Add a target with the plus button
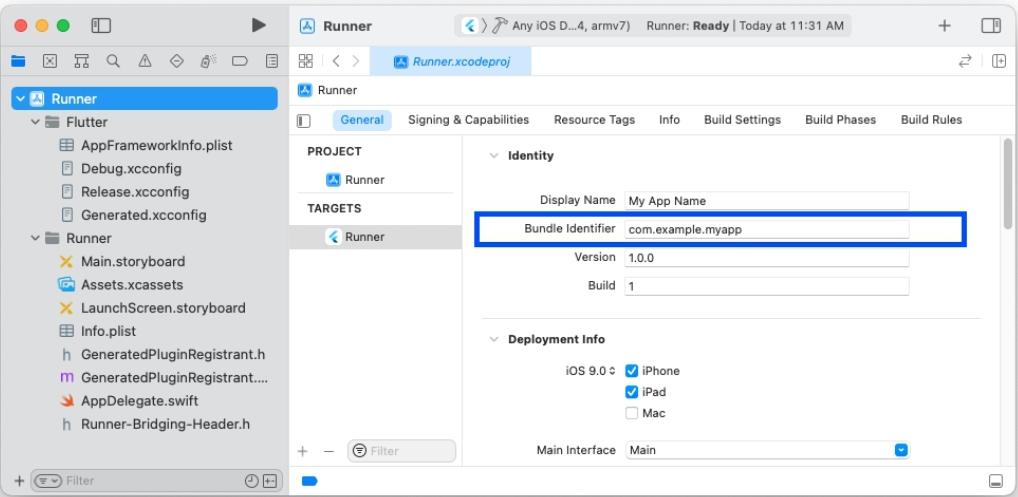1018x497 pixels. [x=302, y=451]
